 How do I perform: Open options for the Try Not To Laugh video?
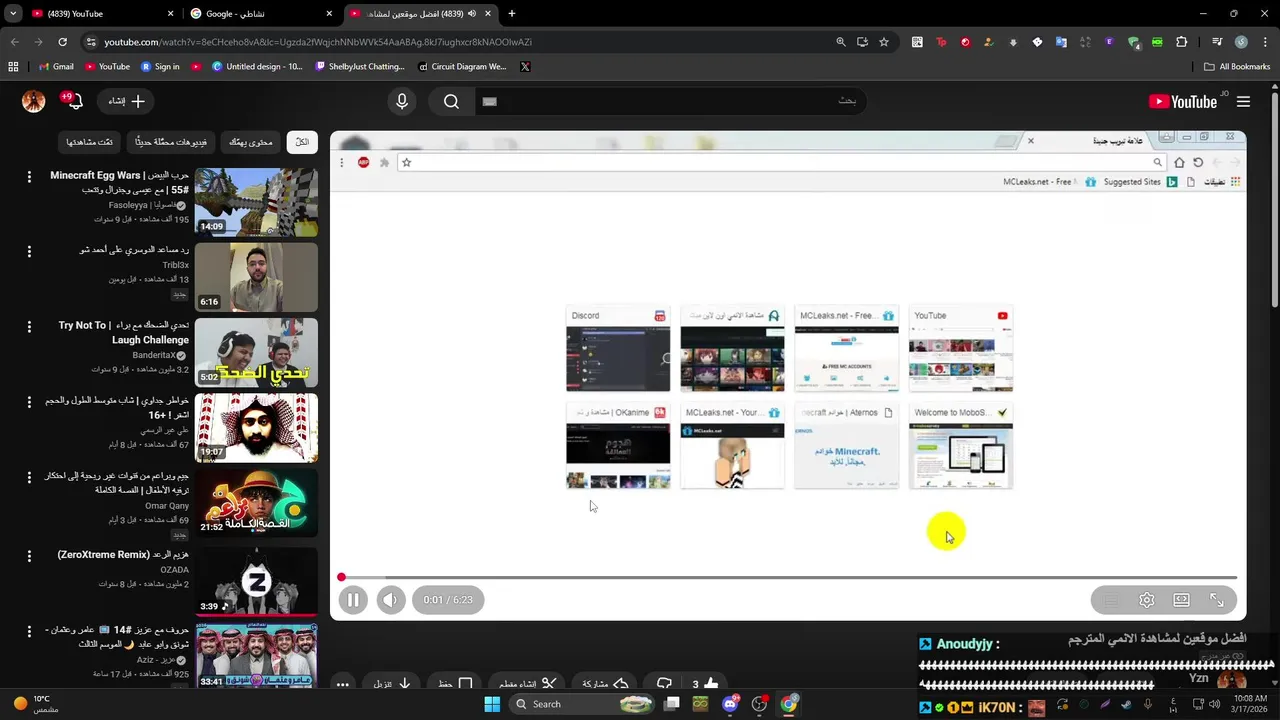tap(29, 327)
